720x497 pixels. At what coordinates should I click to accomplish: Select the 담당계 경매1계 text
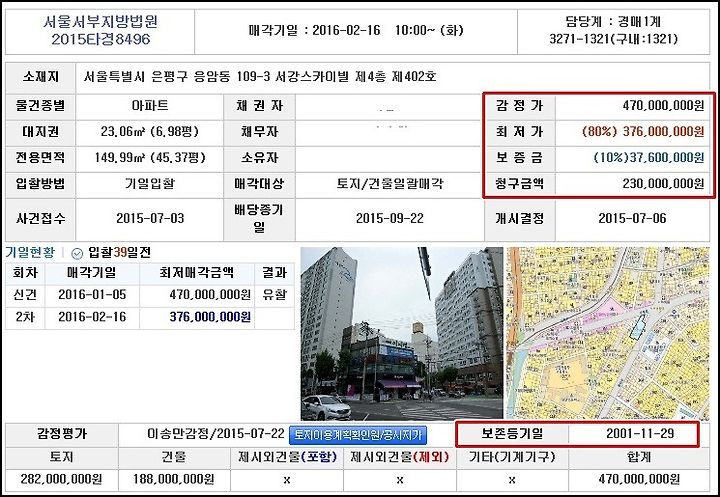[613, 21]
